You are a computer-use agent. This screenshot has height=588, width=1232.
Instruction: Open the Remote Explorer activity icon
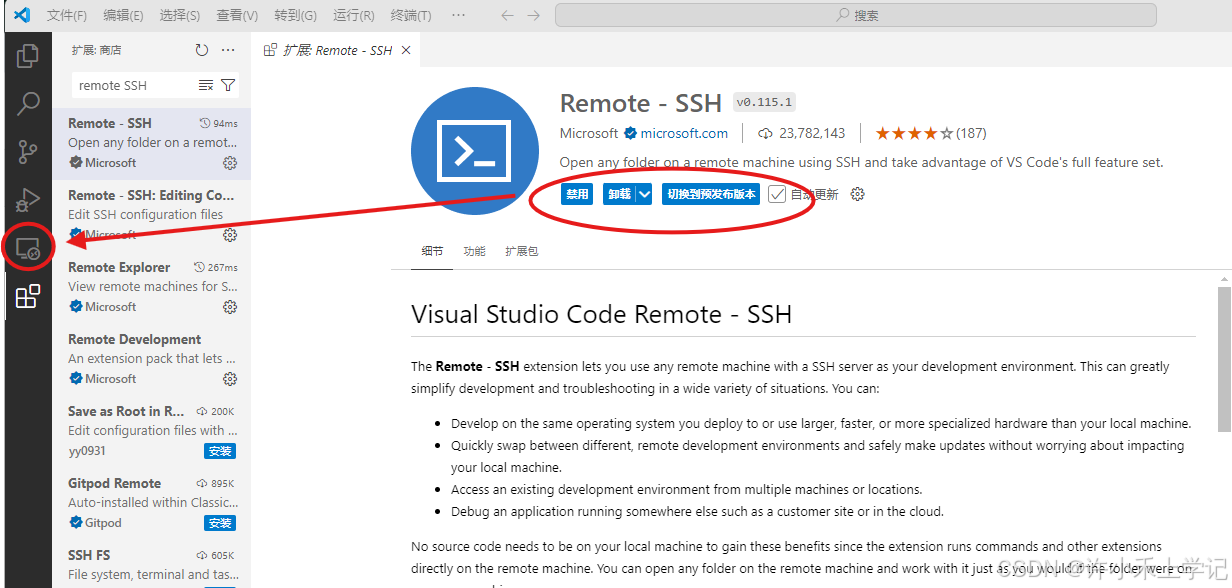point(28,248)
